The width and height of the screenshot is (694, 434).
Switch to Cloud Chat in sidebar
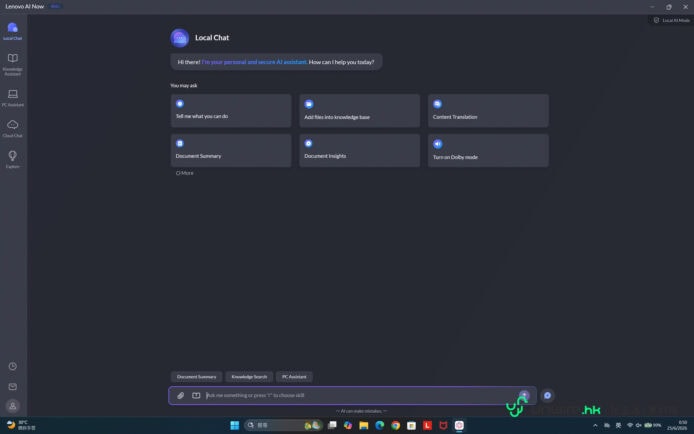coord(12,129)
